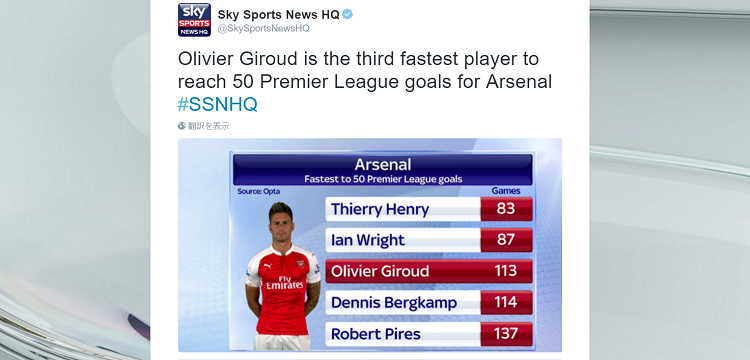Click the highlighted Olivier Giroud row
This screenshot has height=360, width=750.
[429, 271]
